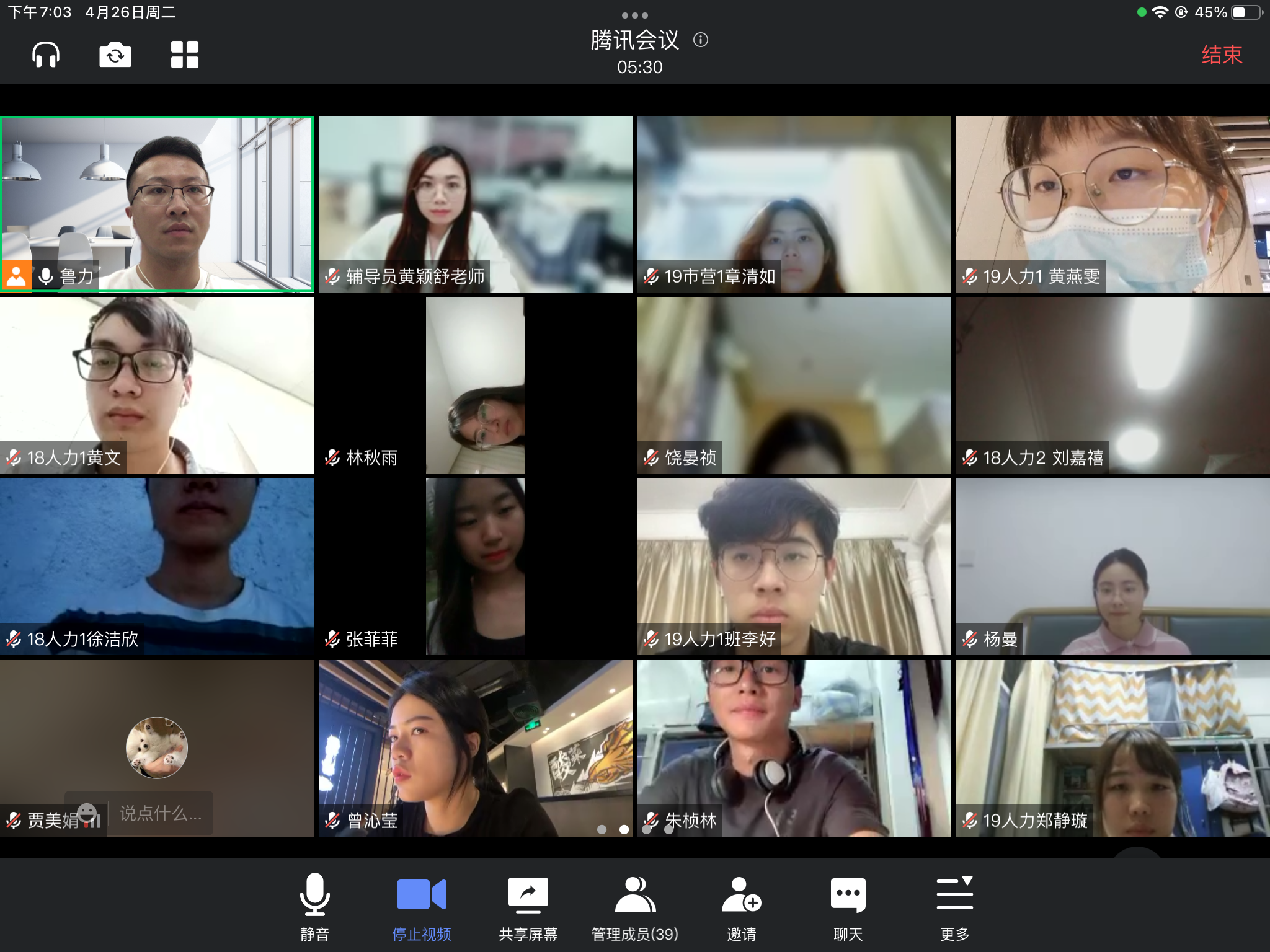Tap muted mic icon beside 18人力1黄文
This screenshot has height=952, width=1270.
click(x=14, y=458)
